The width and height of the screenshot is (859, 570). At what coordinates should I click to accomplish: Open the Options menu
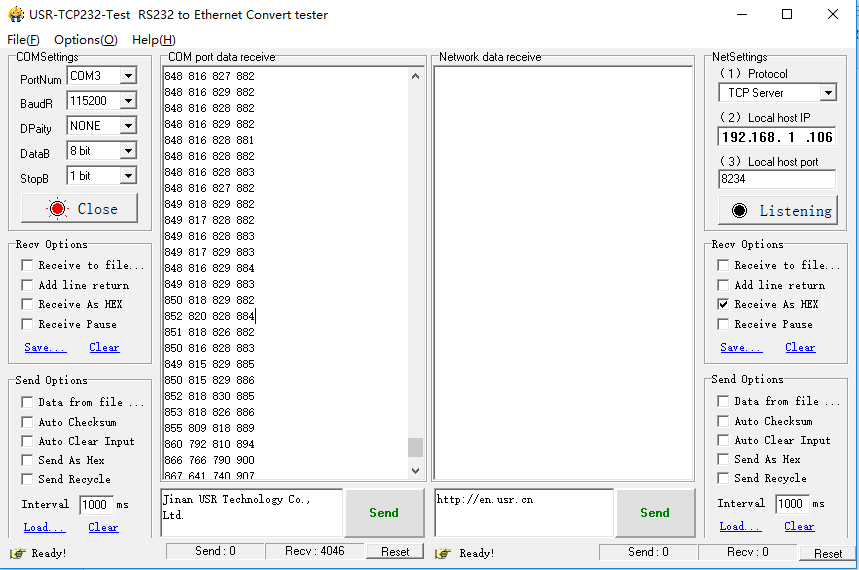[x=85, y=39]
